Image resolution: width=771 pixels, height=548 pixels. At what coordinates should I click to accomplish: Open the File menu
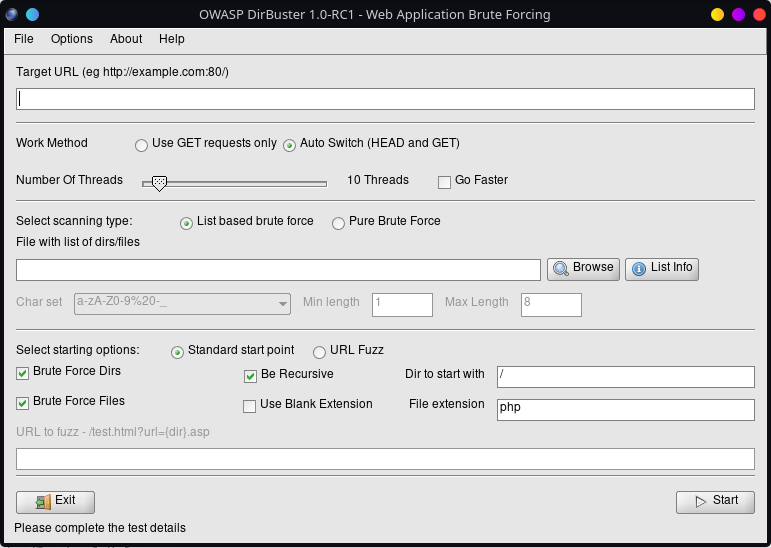coord(24,39)
